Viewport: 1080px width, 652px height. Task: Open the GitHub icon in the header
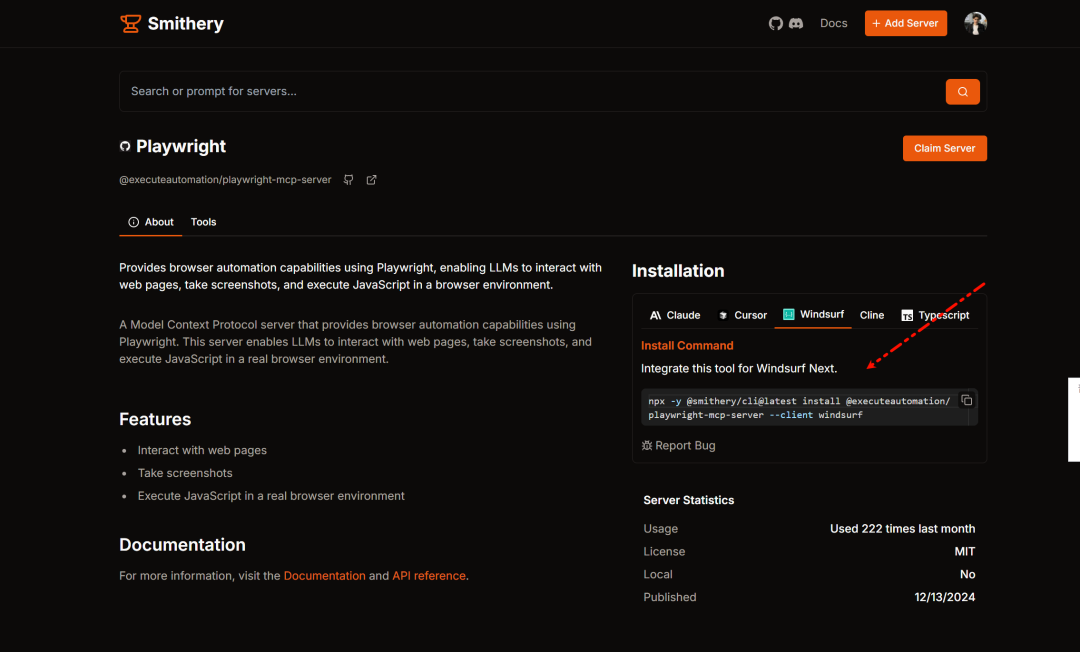pos(776,23)
